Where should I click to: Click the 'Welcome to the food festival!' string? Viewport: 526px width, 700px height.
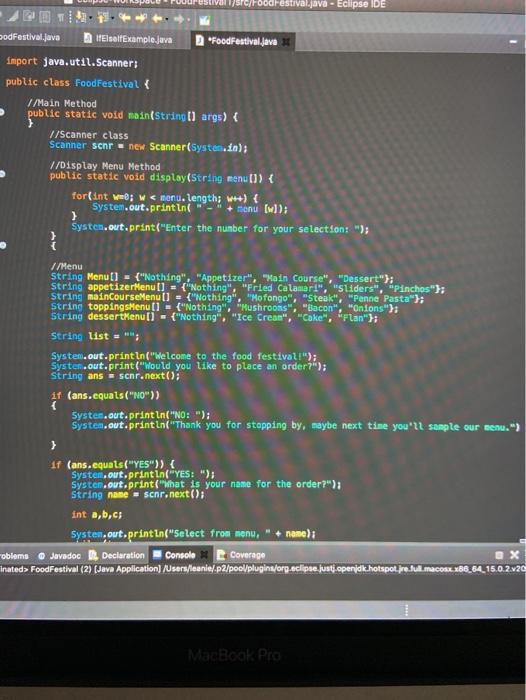pos(230,357)
